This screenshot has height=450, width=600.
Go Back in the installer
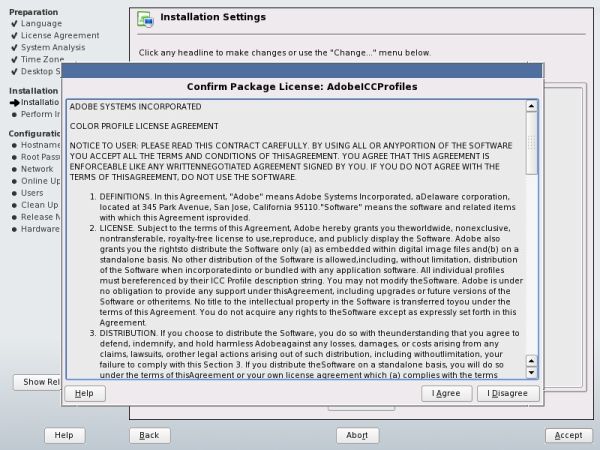pyautogui.click(x=150, y=435)
